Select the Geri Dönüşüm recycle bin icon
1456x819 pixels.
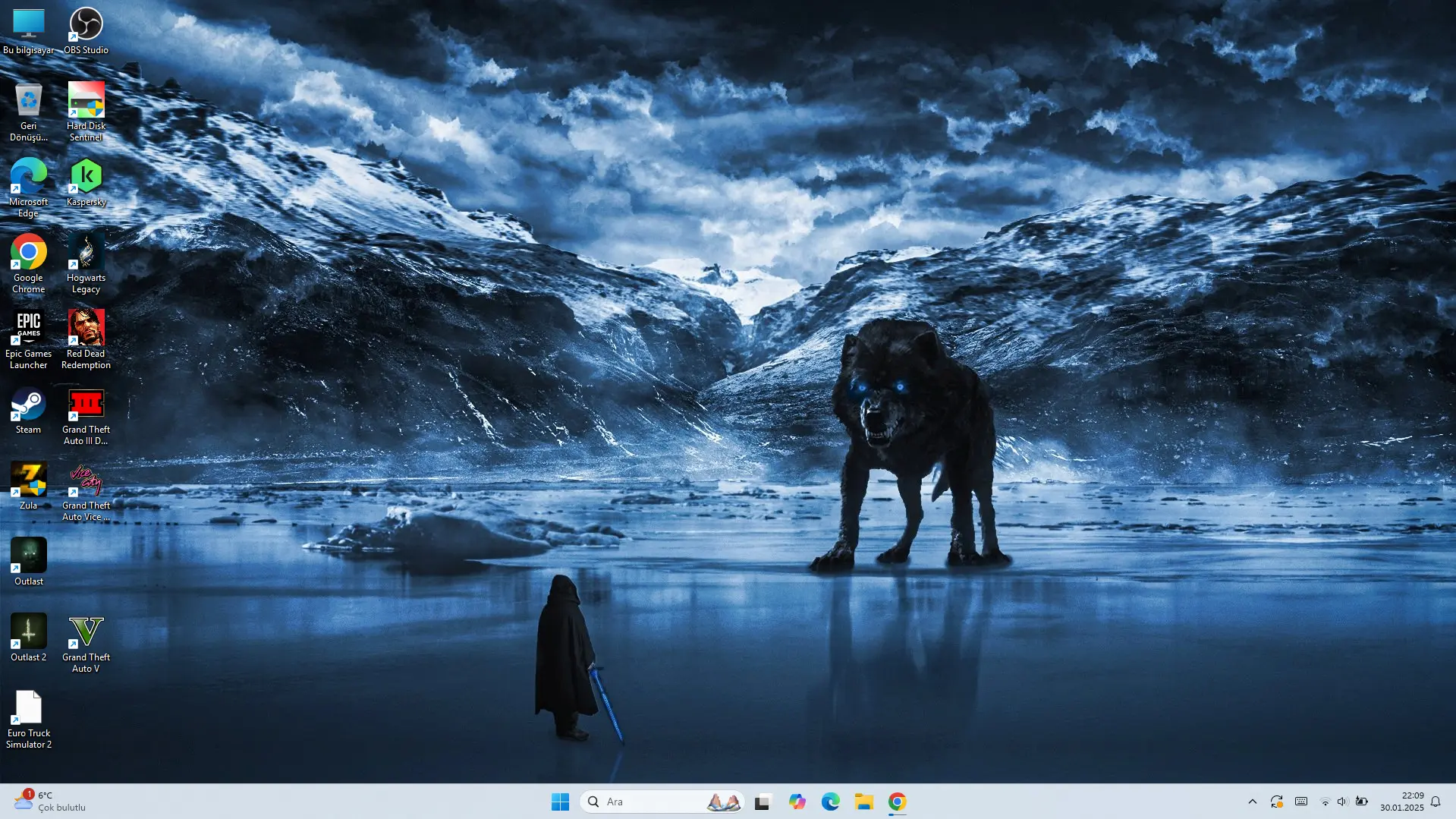pyautogui.click(x=28, y=112)
